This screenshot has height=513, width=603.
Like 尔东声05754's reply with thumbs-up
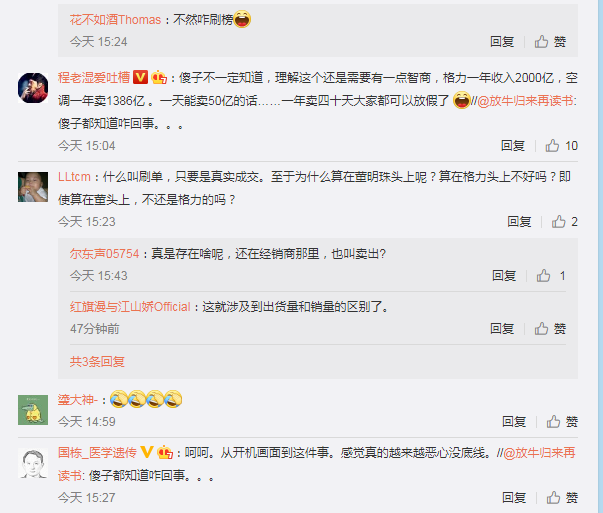click(551, 276)
